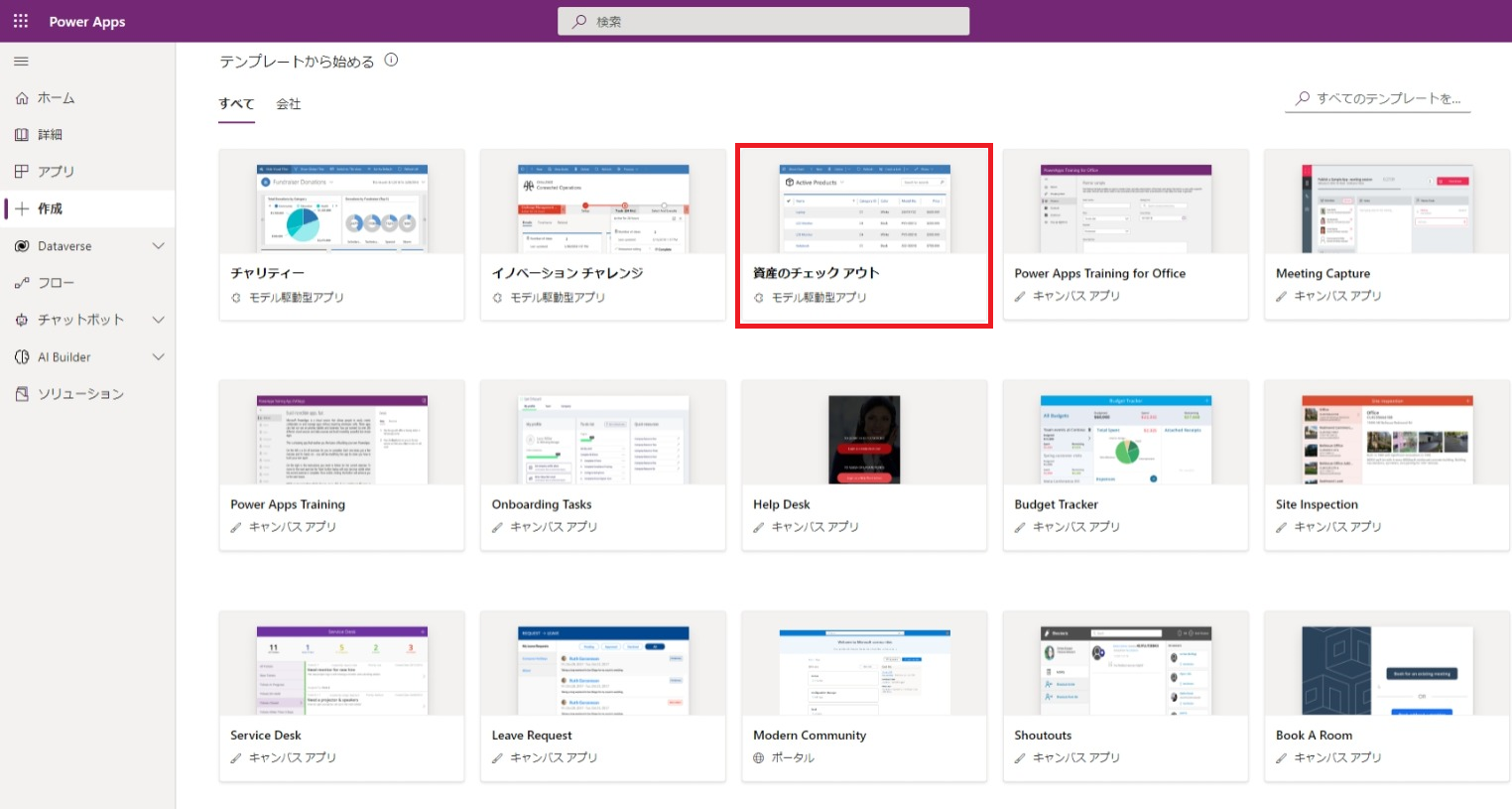Click the テンプレートから始める heading

pos(297,62)
